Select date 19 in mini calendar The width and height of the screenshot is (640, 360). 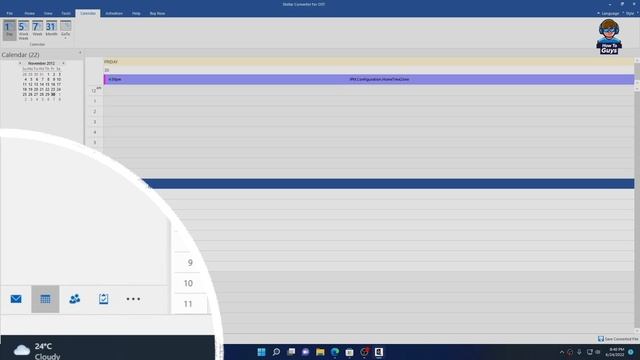pos(30,89)
